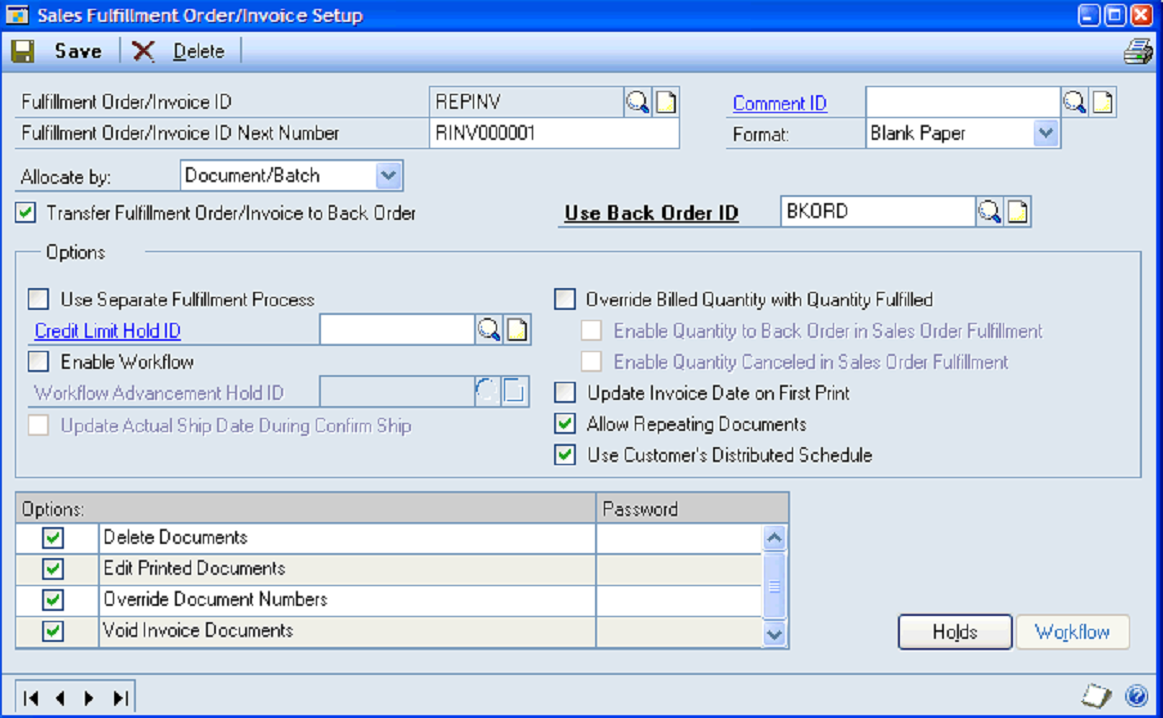The height and width of the screenshot is (718, 1163).
Task: Go to the first record navigation arrow
Action: 31,698
